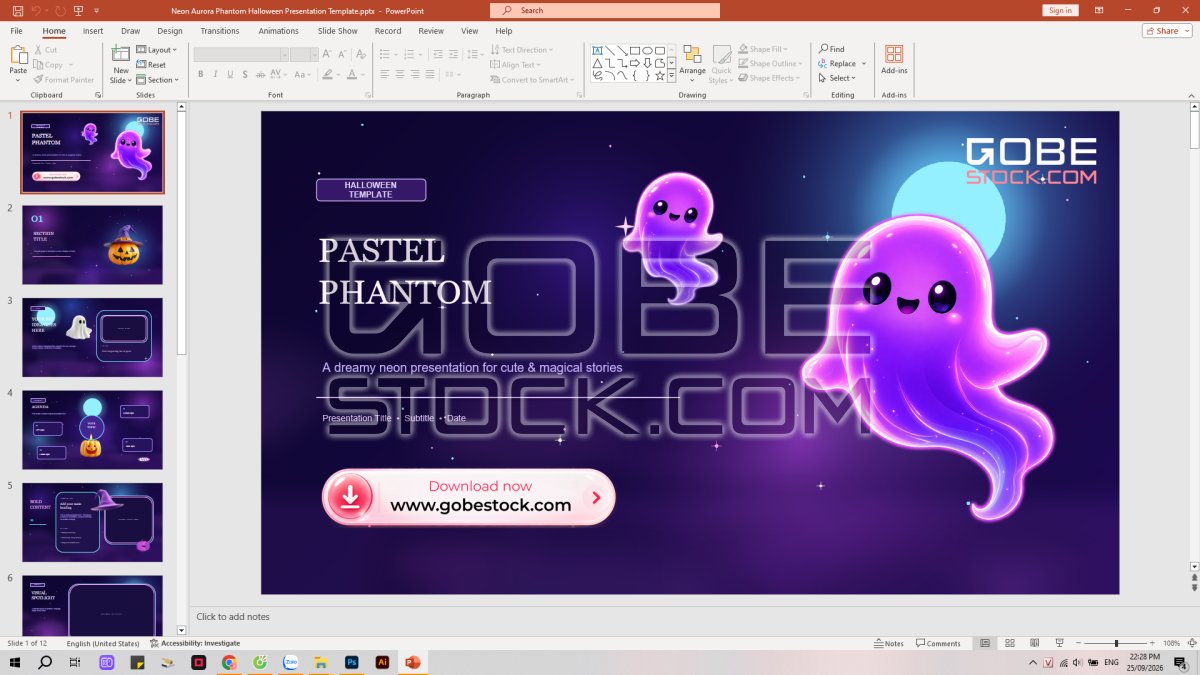Open Customize Quick Access Toolbar dropdown
This screenshot has width=1200, height=675.
[x=97, y=10]
